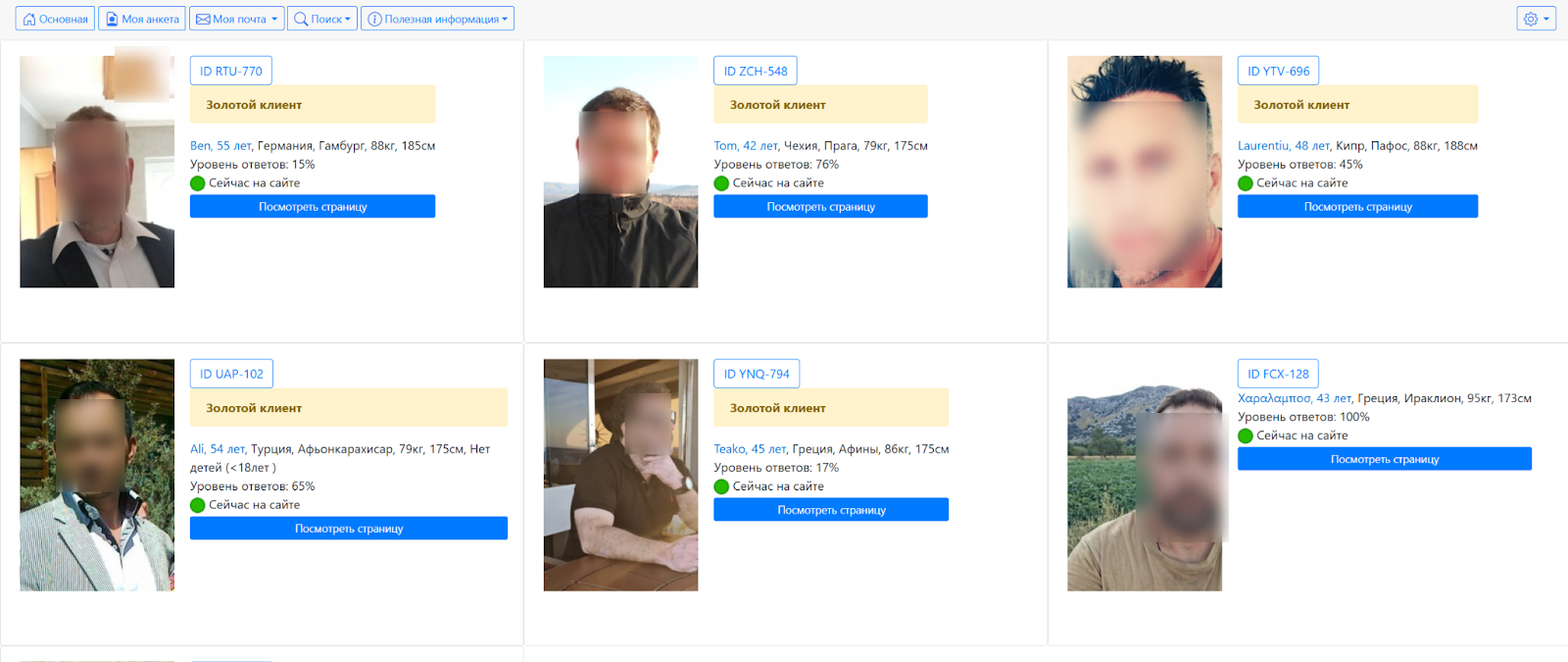
Task: View Tom's page with Посмотреть страницу
Action: click(x=820, y=206)
